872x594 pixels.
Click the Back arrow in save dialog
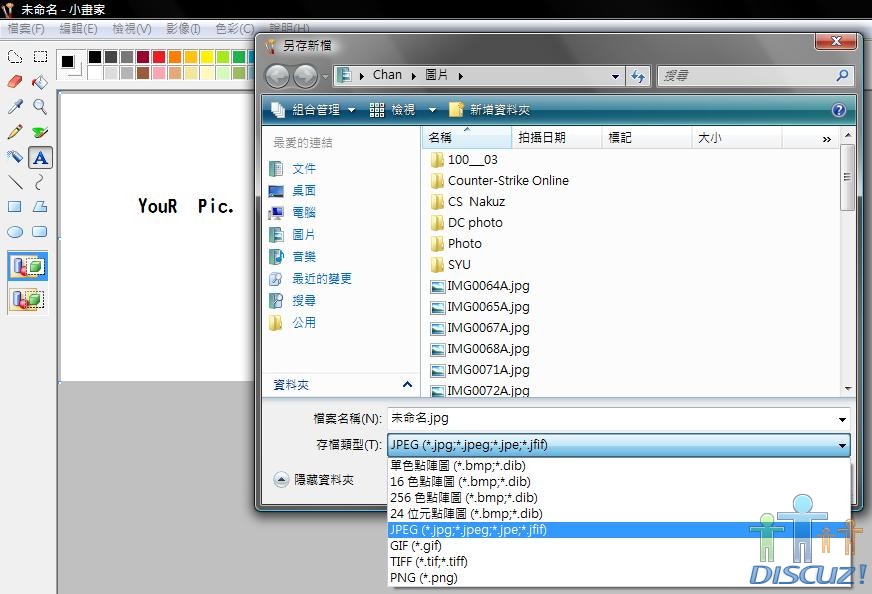pos(278,76)
